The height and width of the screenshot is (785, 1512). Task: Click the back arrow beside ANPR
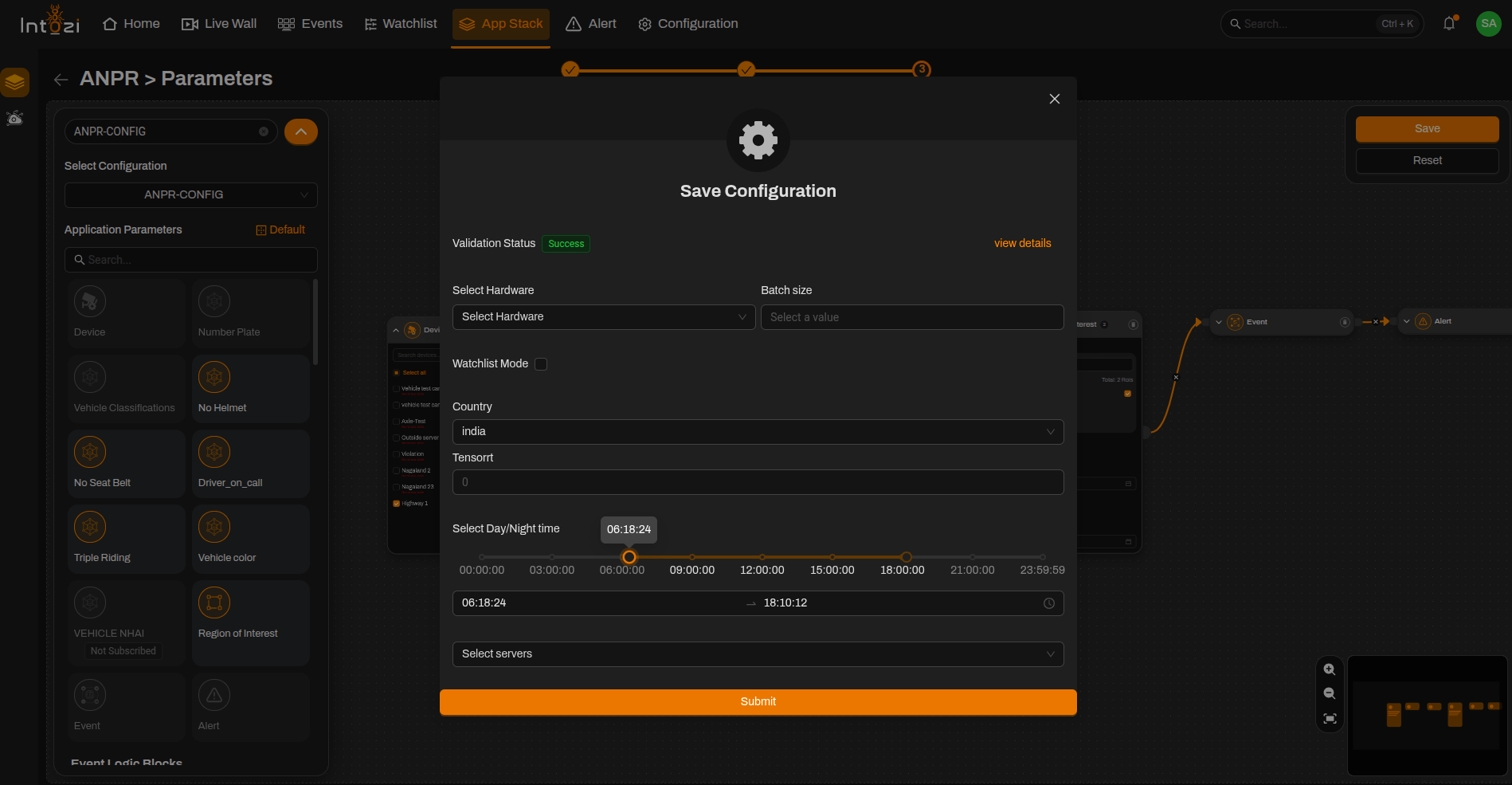click(x=61, y=79)
